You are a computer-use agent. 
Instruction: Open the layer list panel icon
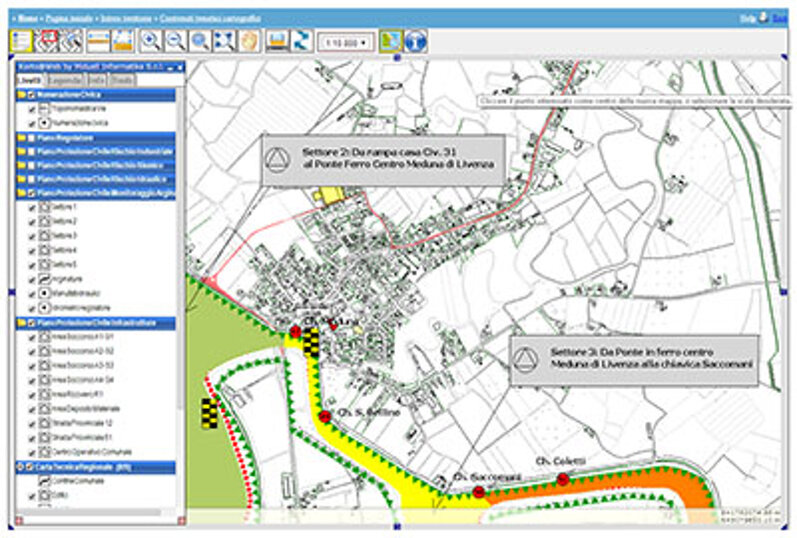[x=22, y=41]
